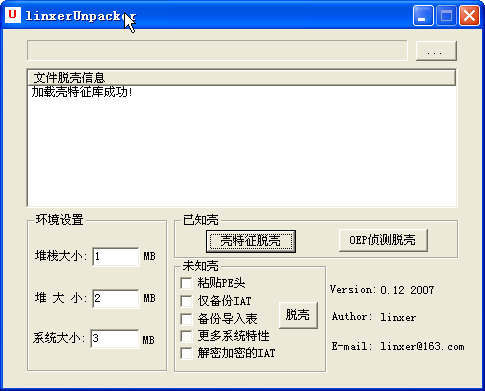Minimize the linxerUnpacker window
This screenshot has height=391, width=485.
point(423,15)
